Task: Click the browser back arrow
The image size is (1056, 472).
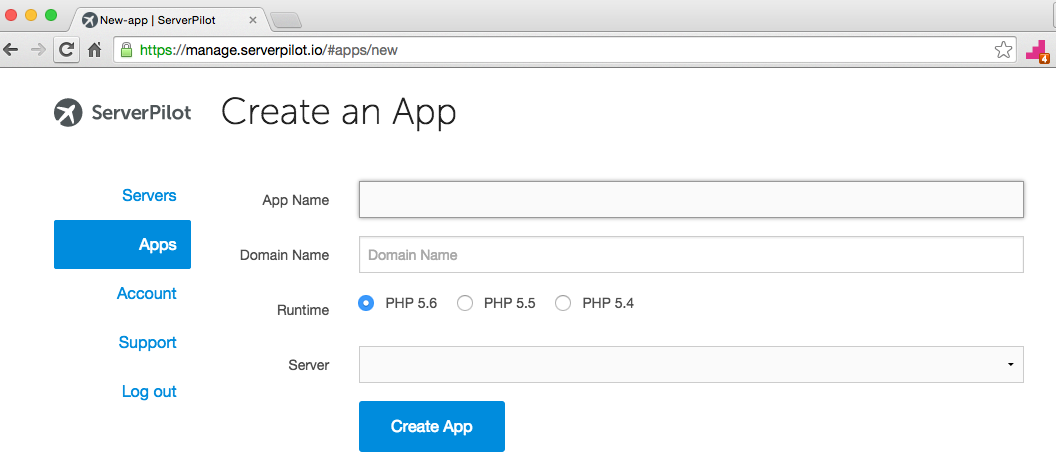Action: (11, 49)
